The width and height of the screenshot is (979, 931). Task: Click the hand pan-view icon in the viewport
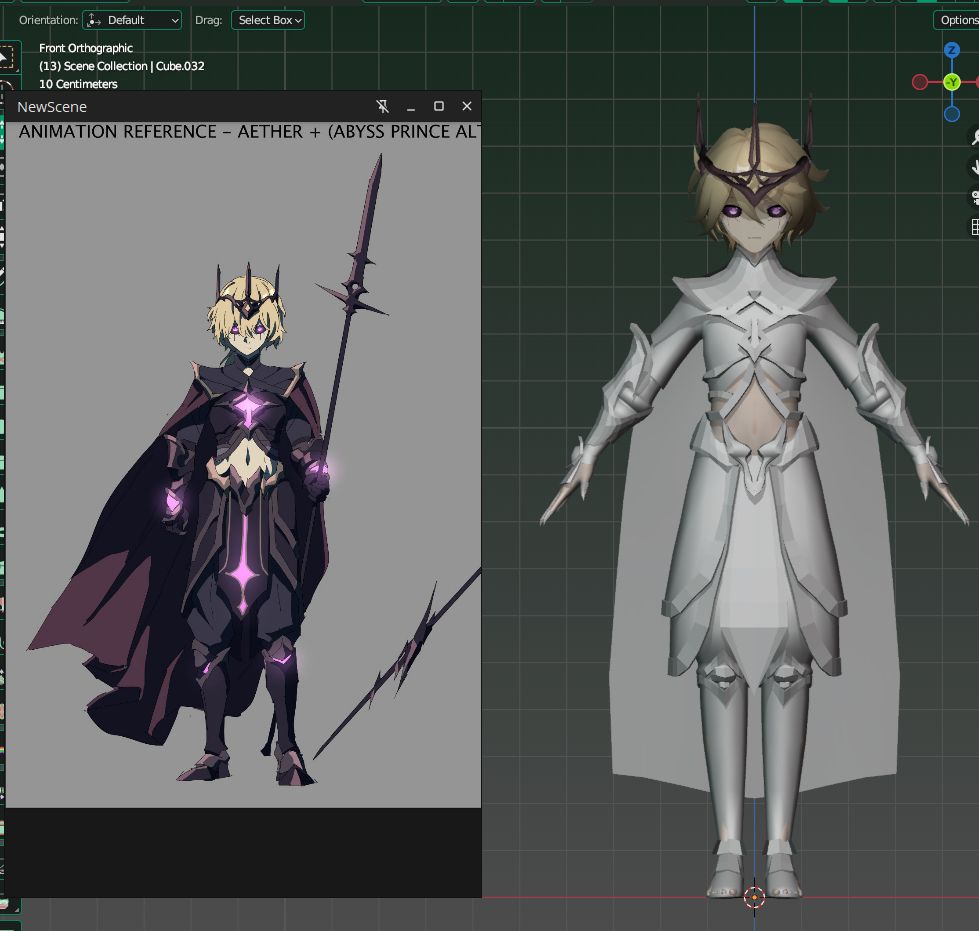pyautogui.click(x=974, y=167)
